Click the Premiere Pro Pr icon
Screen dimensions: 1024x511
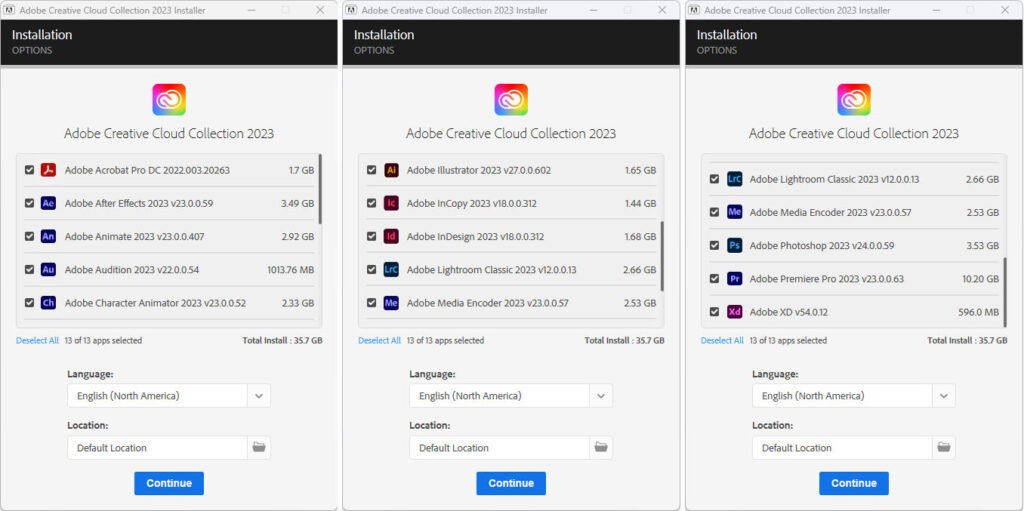click(735, 278)
